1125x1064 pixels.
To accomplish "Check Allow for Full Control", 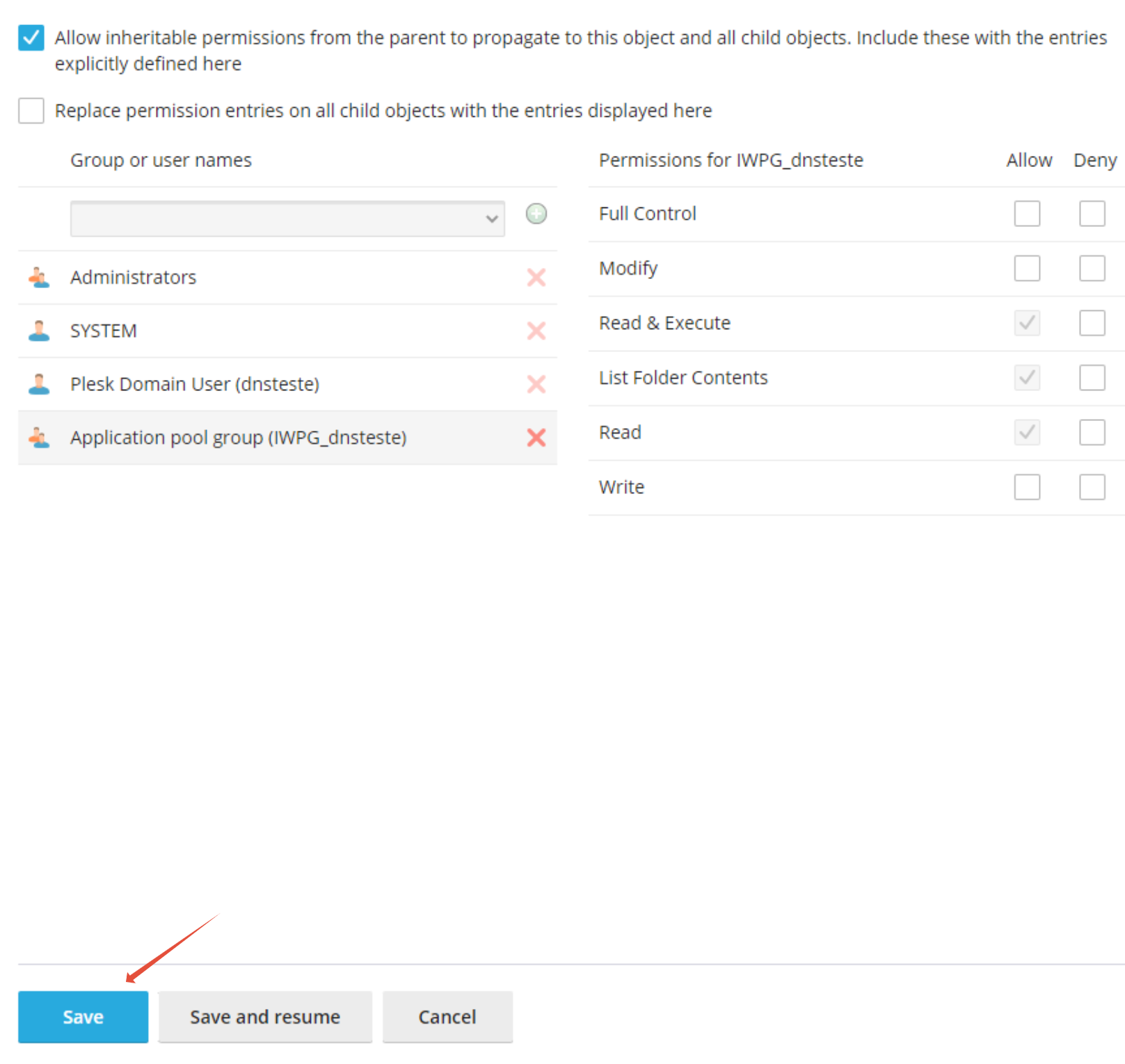I will click(1027, 214).
